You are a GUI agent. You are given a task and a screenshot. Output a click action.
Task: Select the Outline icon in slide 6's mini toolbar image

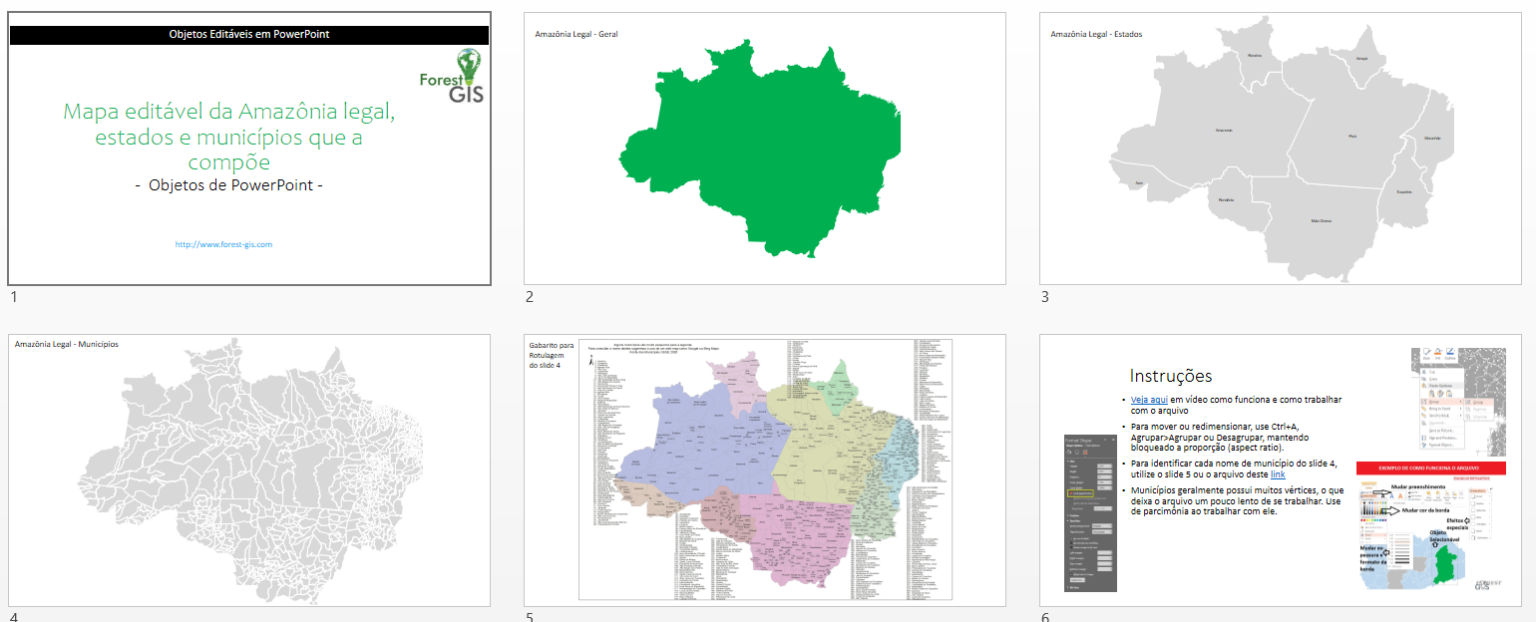point(1450,353)
